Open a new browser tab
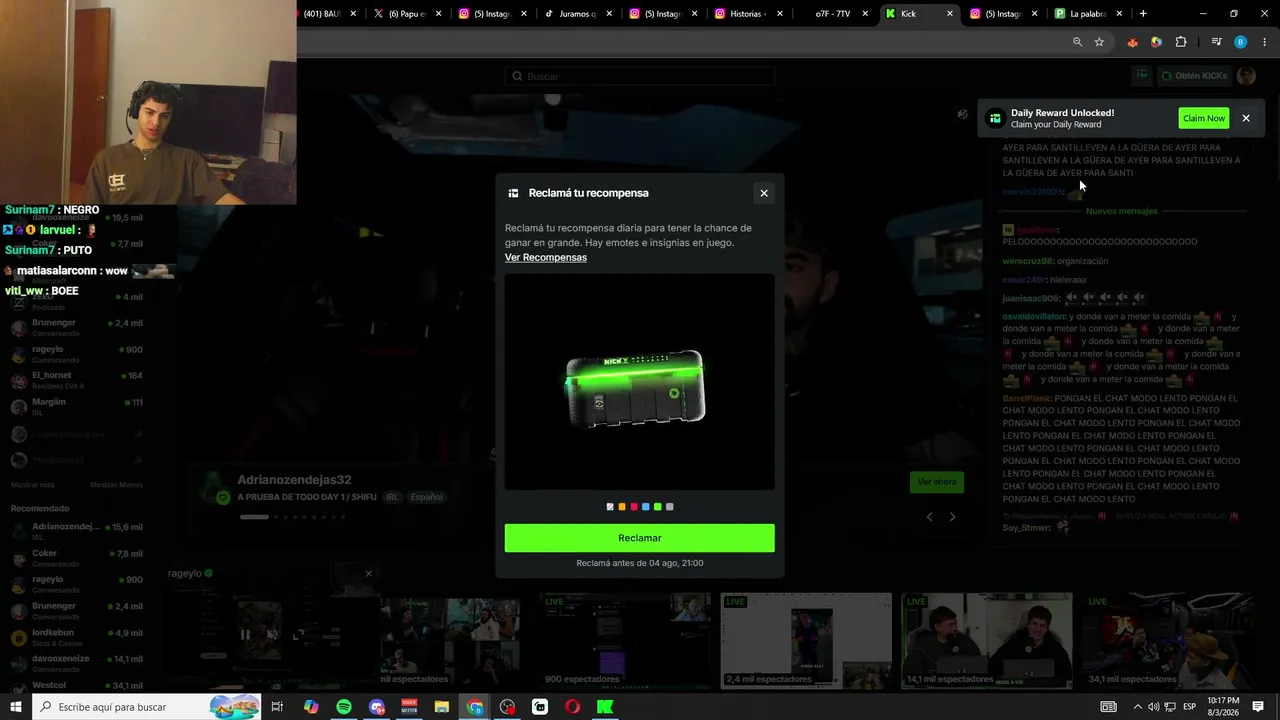The image size is (1280, 720). point(1143,14)
